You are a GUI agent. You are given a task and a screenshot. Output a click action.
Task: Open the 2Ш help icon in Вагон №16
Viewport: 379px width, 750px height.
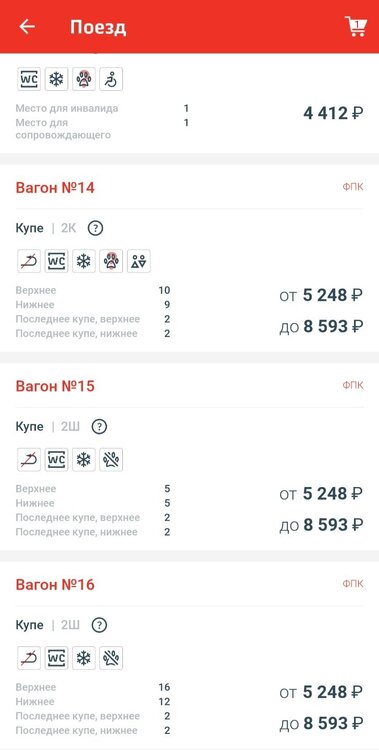[x=99, y=625]
